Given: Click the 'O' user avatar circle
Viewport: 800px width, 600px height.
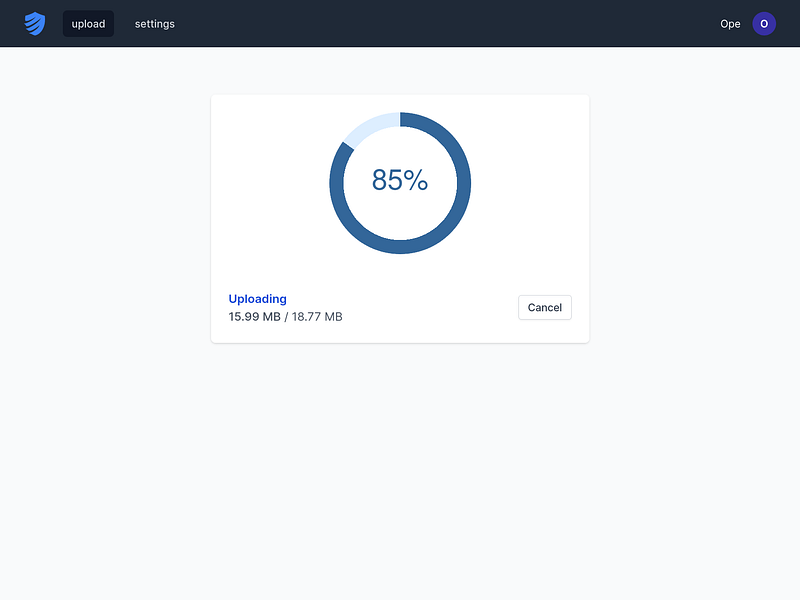Looking at the screenshot, I should point(764,23).
